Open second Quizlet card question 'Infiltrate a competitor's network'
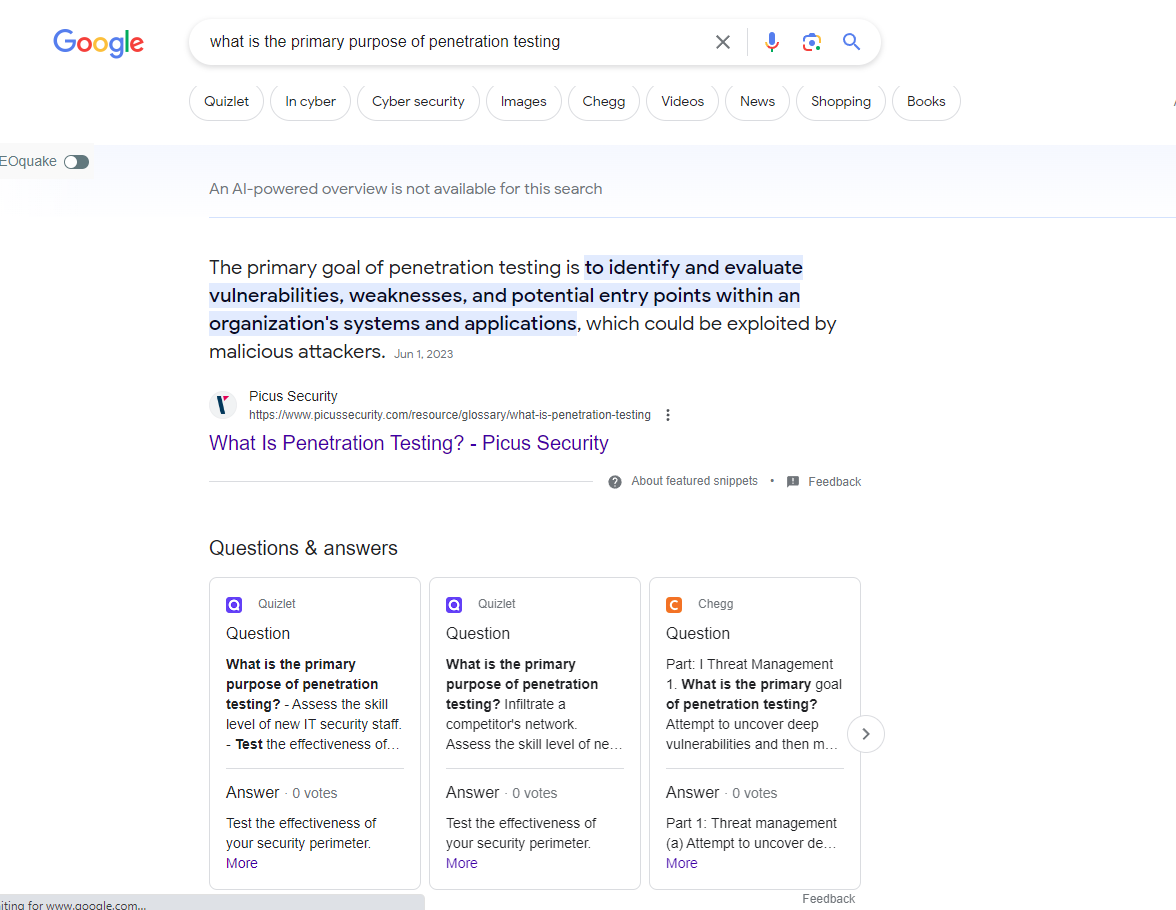The image size is (1176, 910). click(x=534, y=704)
